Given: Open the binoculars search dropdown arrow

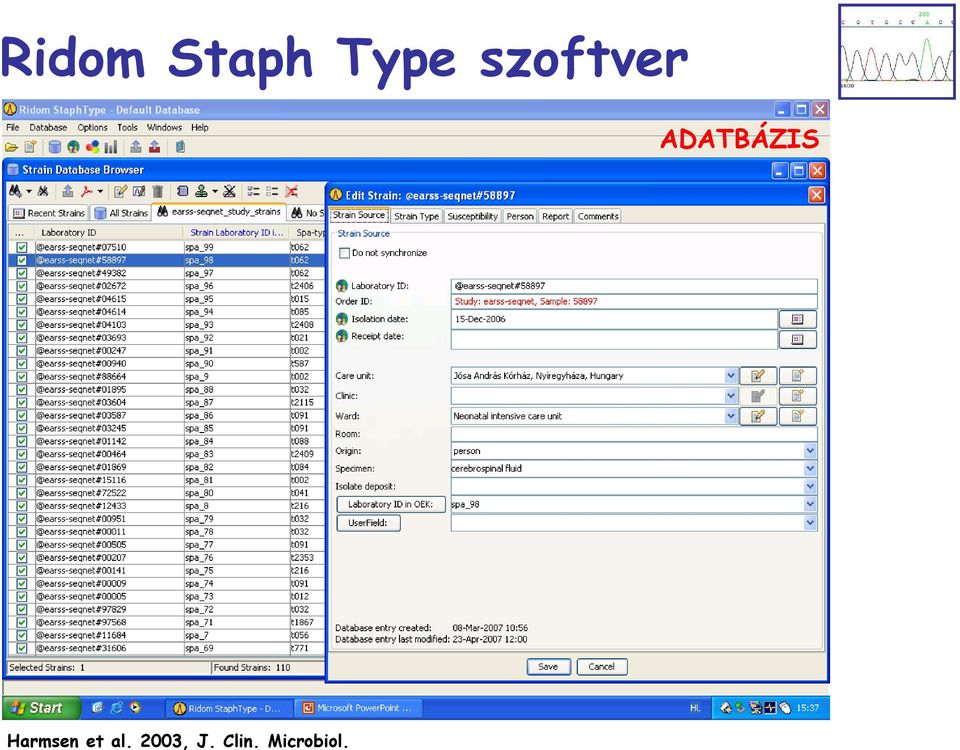Looking at the screenshot, I should point(29,192).
